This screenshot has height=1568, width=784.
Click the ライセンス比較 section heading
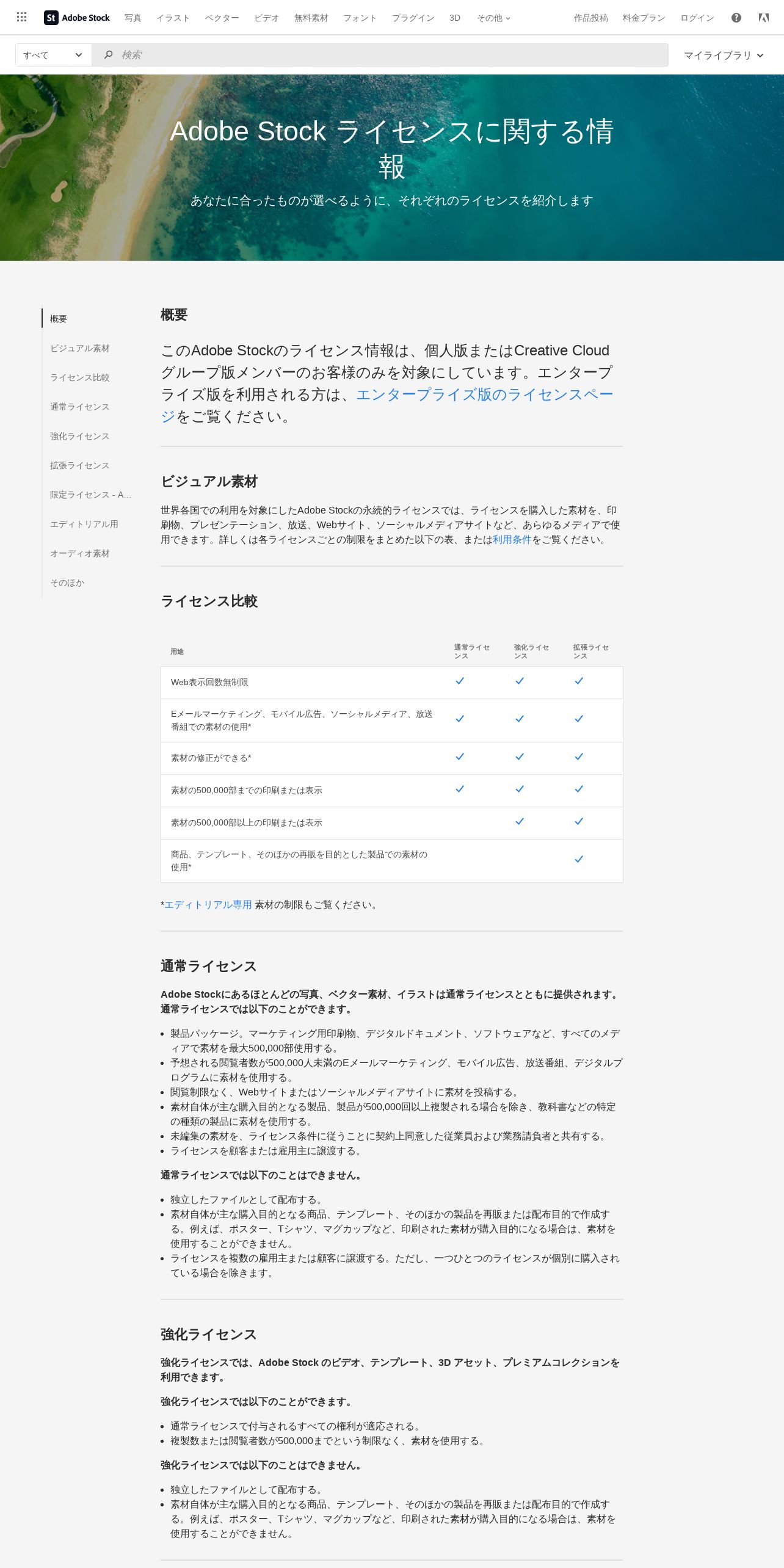(209, 601)
